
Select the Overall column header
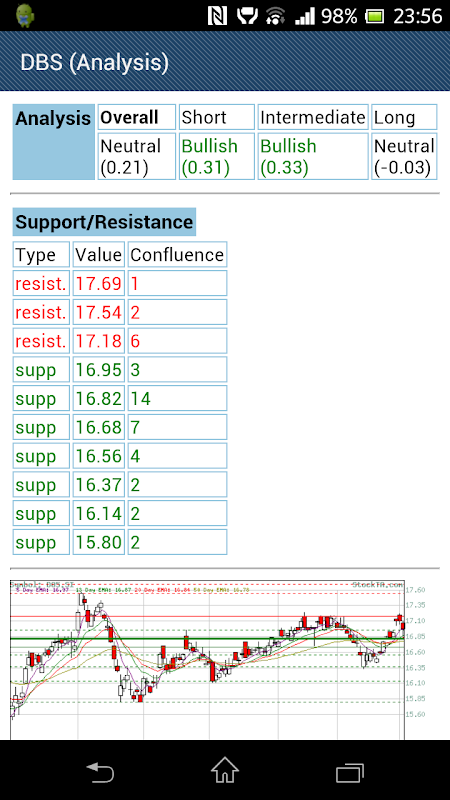coord(136,117)
